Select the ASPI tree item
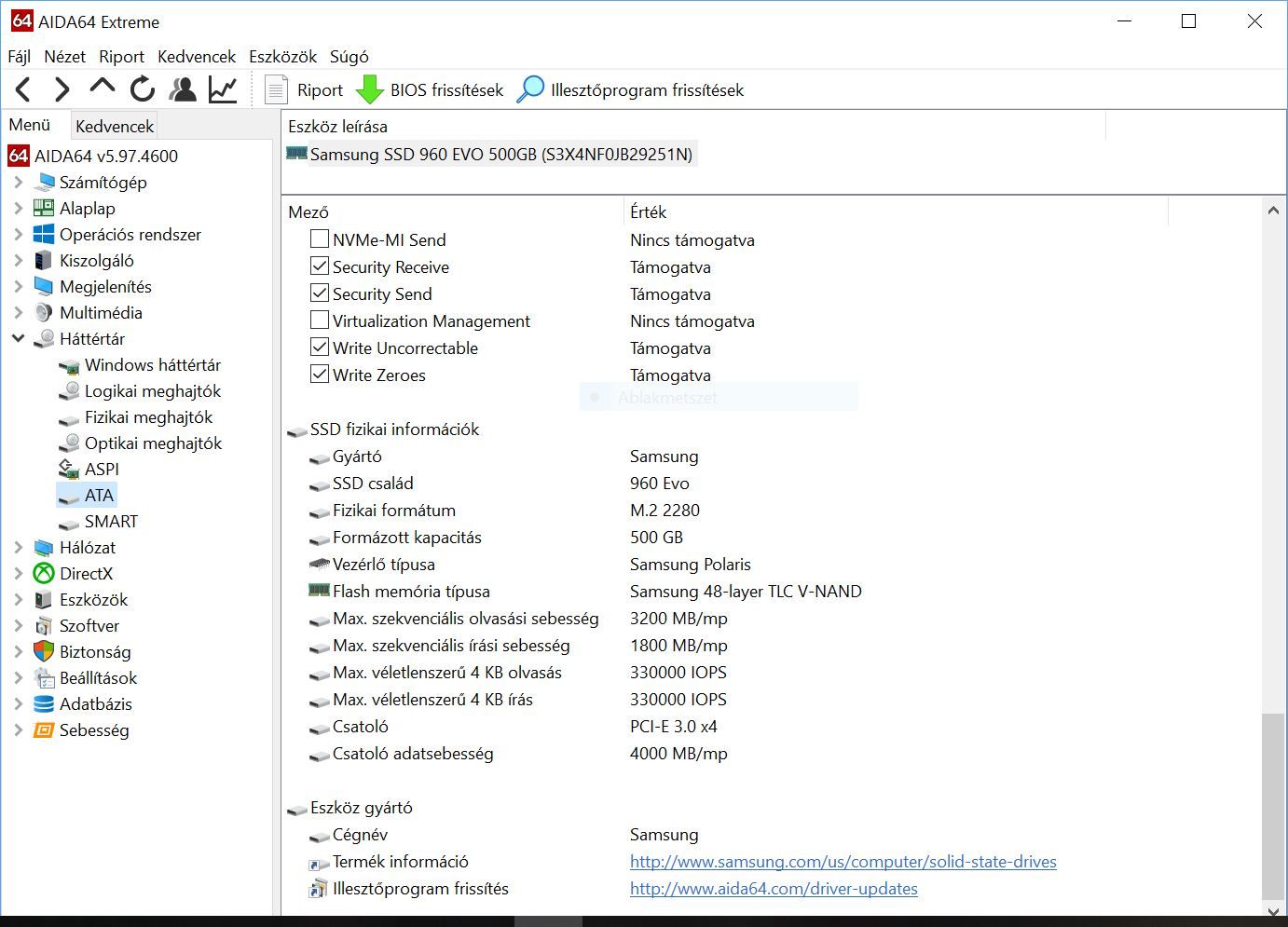The image size is (1288, 927). (x=102, y=469)
